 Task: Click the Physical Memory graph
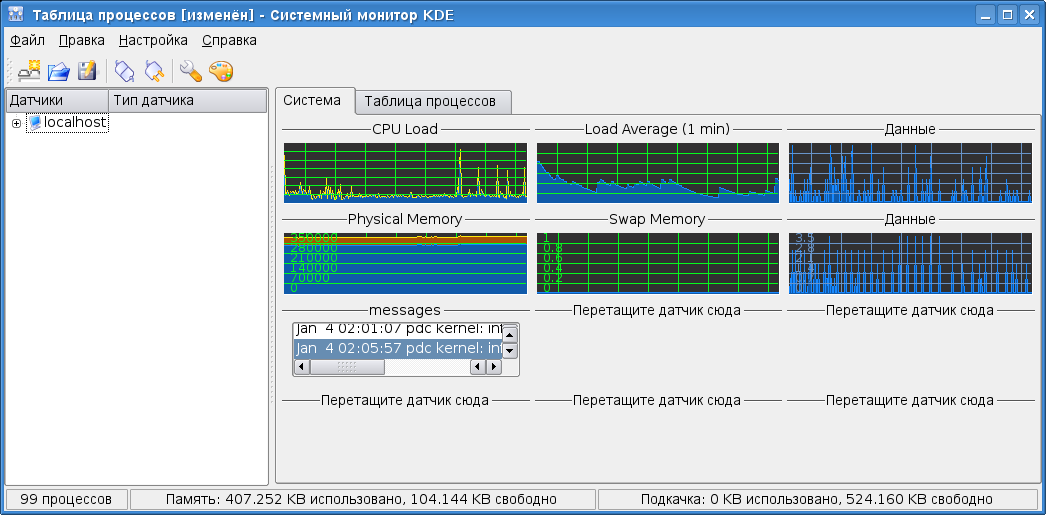tap(405, 264)
